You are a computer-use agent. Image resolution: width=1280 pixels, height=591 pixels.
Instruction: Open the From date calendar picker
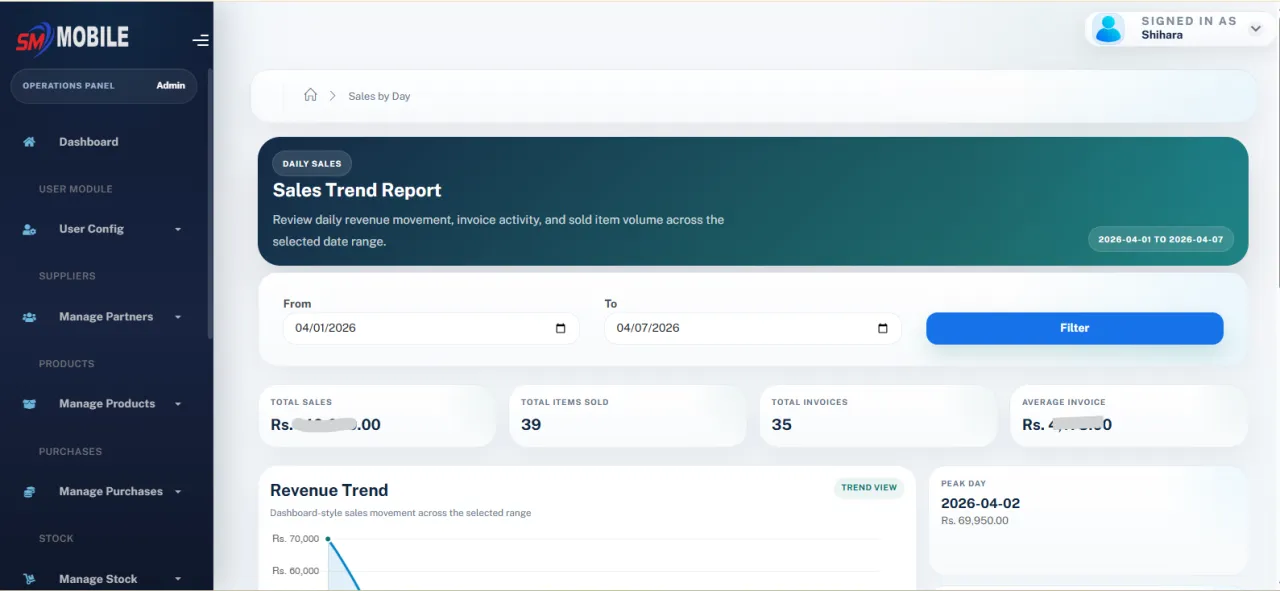tap(560, 328)
